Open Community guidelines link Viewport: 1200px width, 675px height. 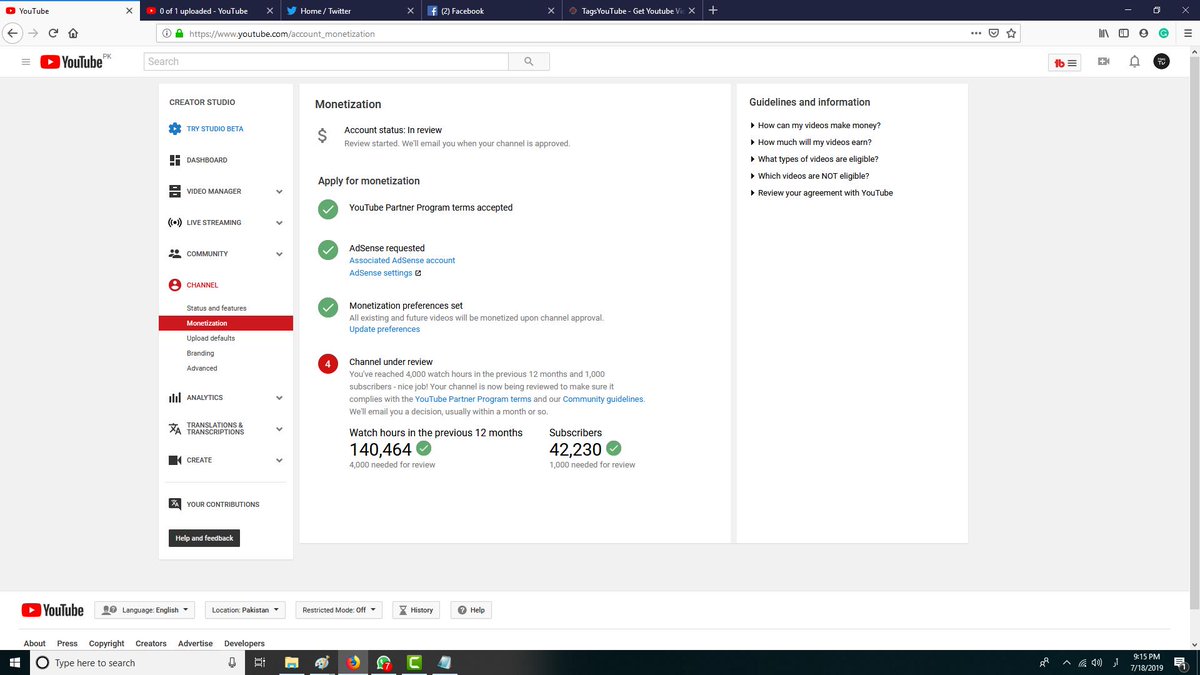click(x=603, y=399)
